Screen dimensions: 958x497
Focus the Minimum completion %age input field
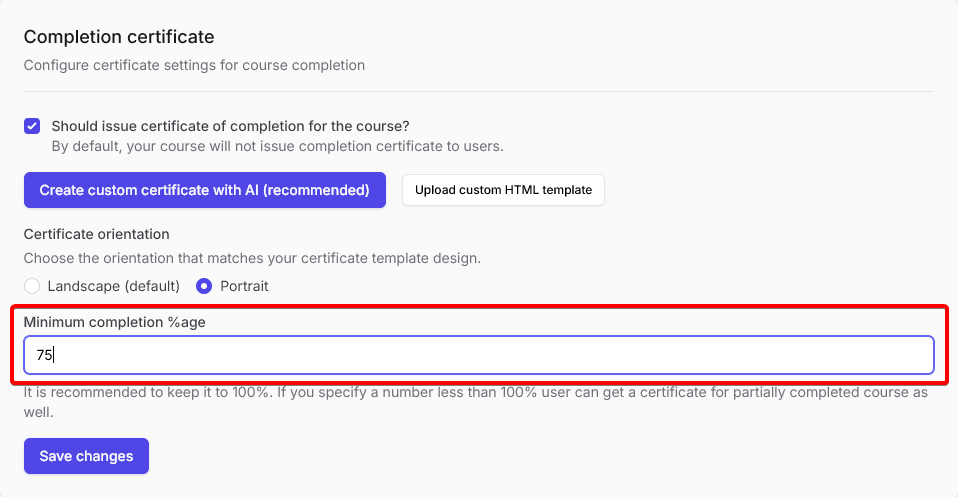pyautogui.click(x=478, y=354)
